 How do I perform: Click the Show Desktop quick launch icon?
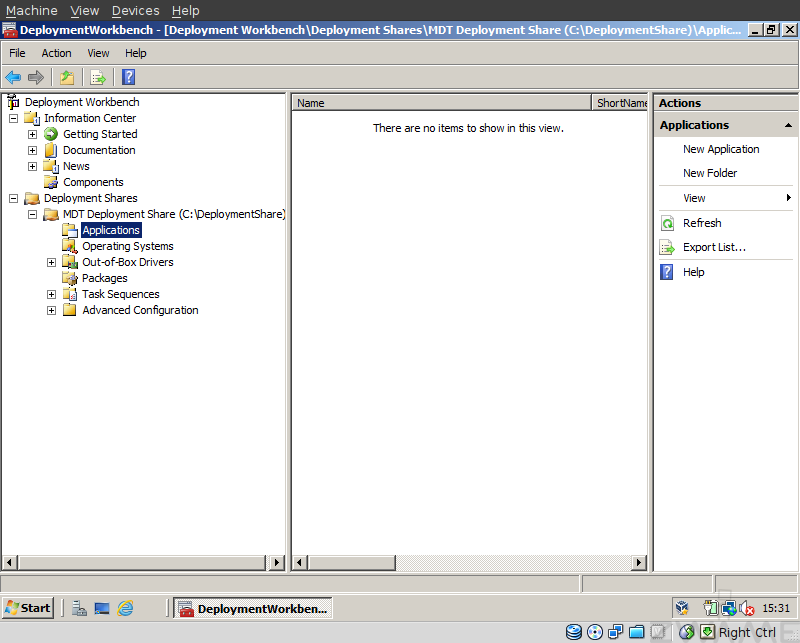coord(102,608)
